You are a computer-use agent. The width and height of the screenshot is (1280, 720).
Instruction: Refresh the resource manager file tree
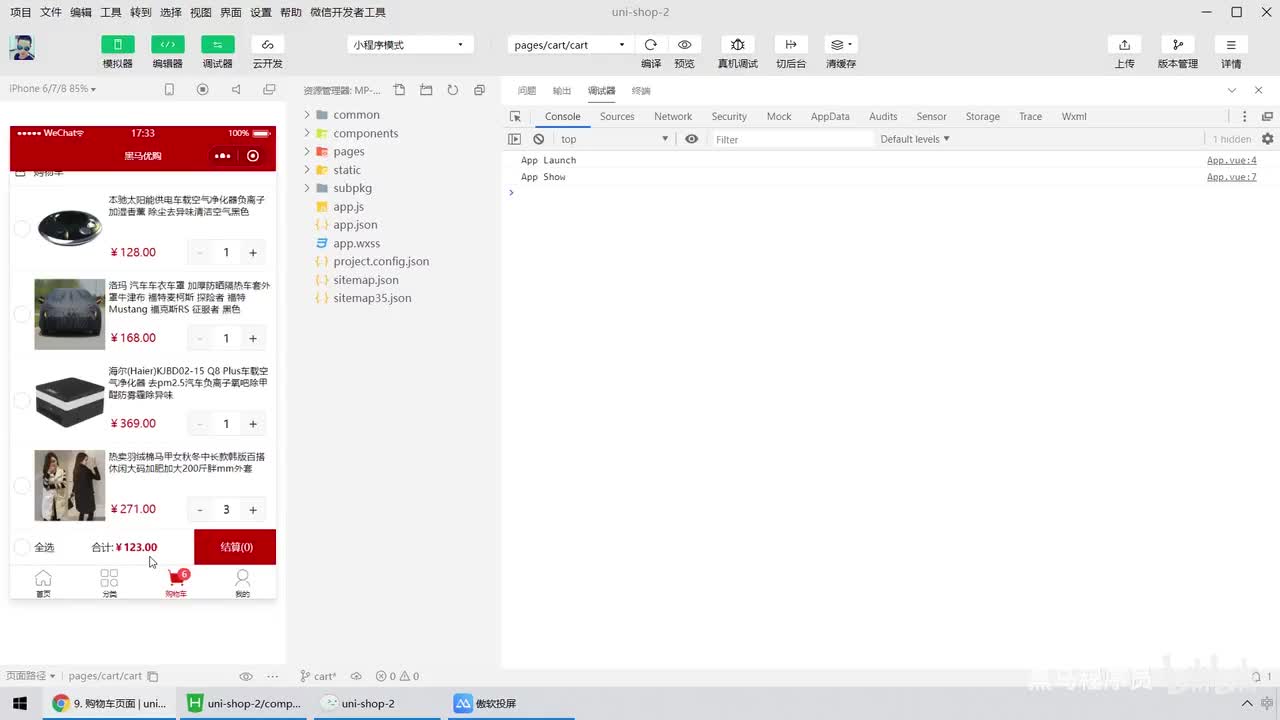coord(453,90)
